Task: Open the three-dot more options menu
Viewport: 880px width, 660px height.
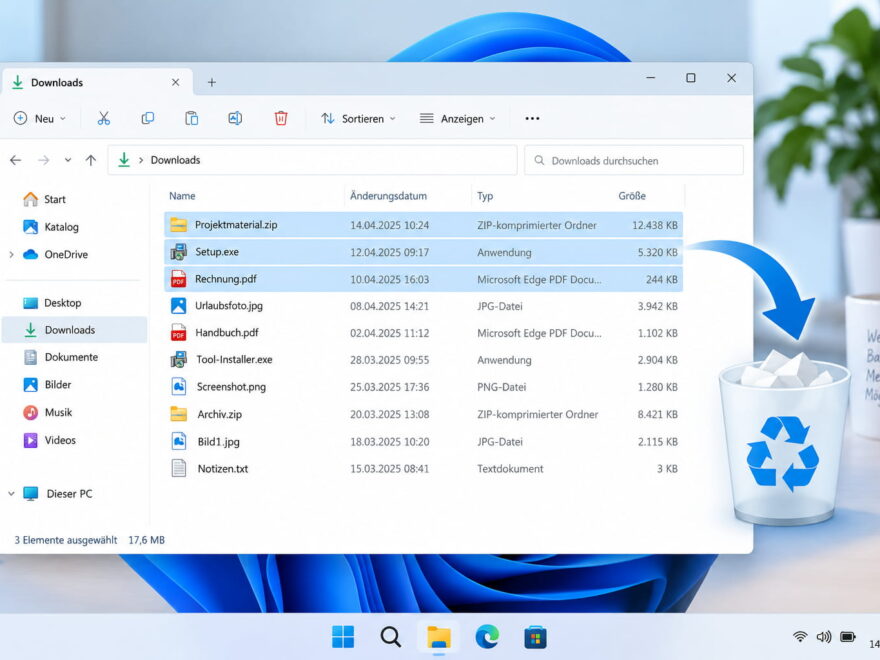Action: (x=532, y=118)
